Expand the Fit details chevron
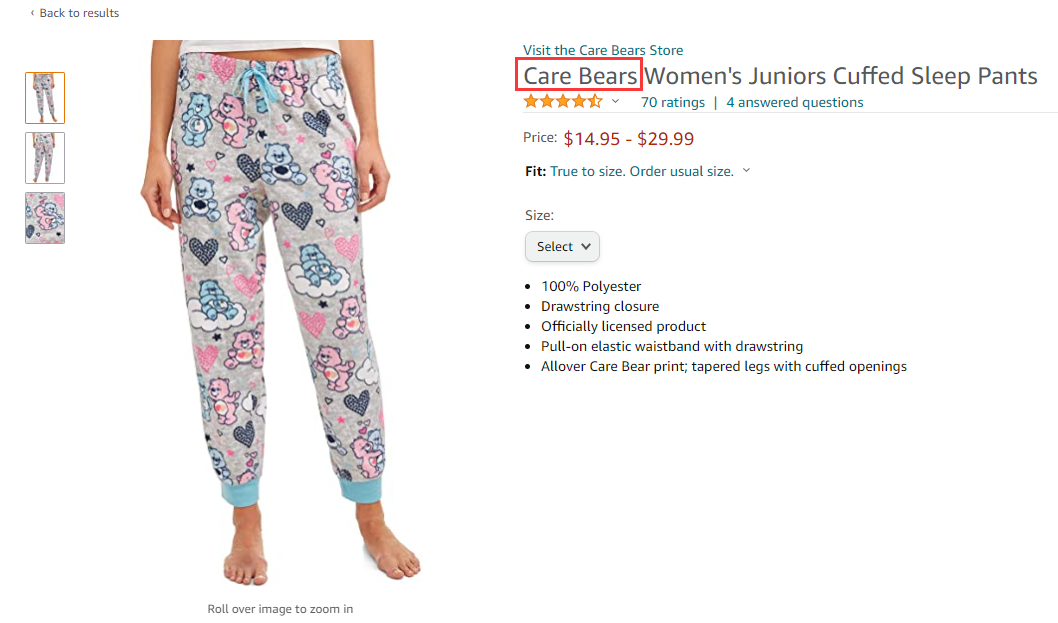 click(x=746, y=171)
